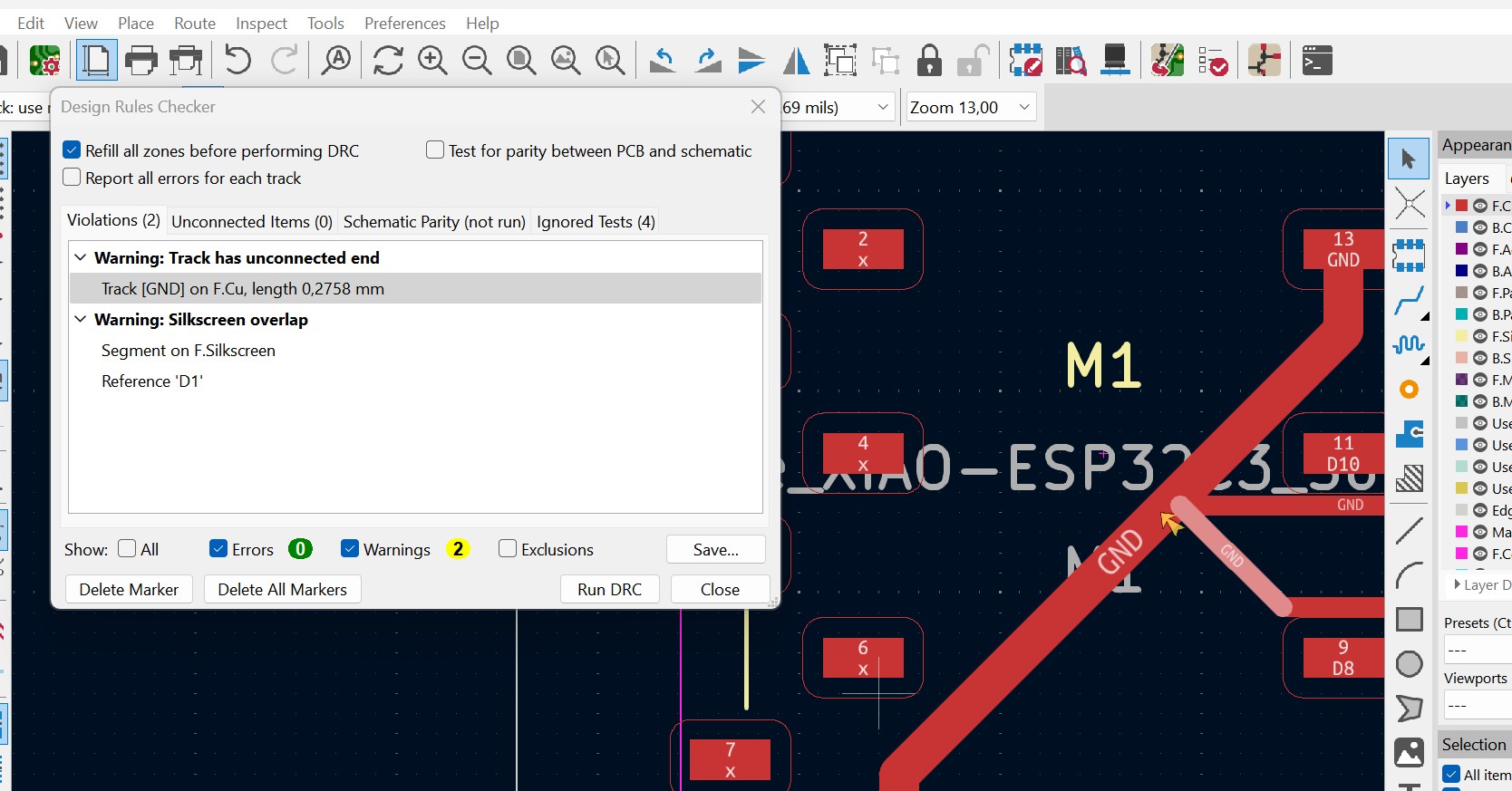The height and width of the screenshot is (791, 1512).
Task: Click the Delete All Markers button
Action: (283, 589)
